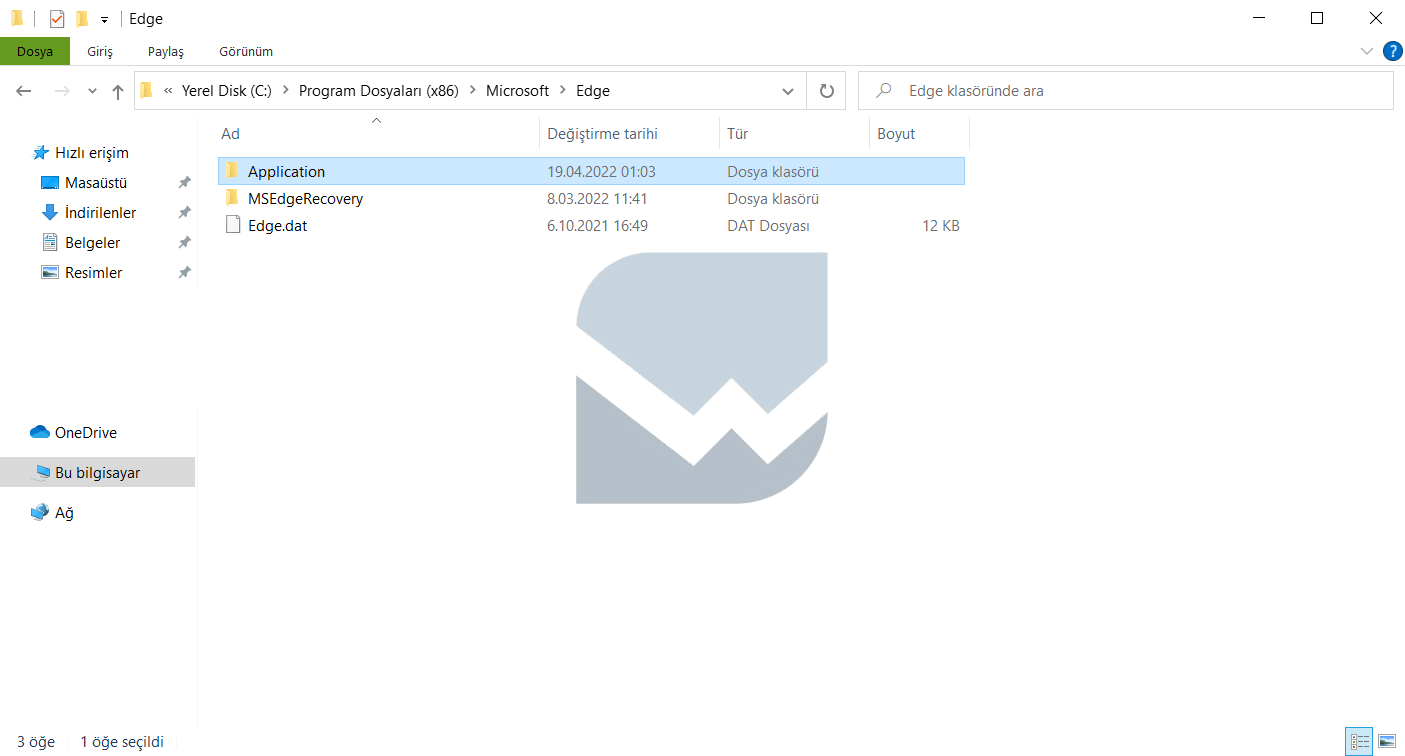This screenshot has height=756, width=1405.
Task: Open OneDrive in the navigation pane
Action: (x=85, y=433)
